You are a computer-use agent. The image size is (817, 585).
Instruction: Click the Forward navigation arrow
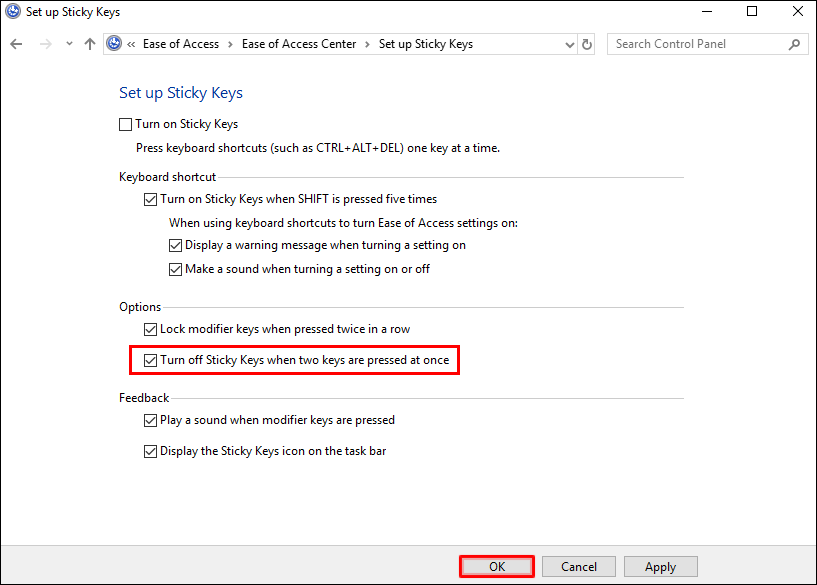click(x=44, y=44)
